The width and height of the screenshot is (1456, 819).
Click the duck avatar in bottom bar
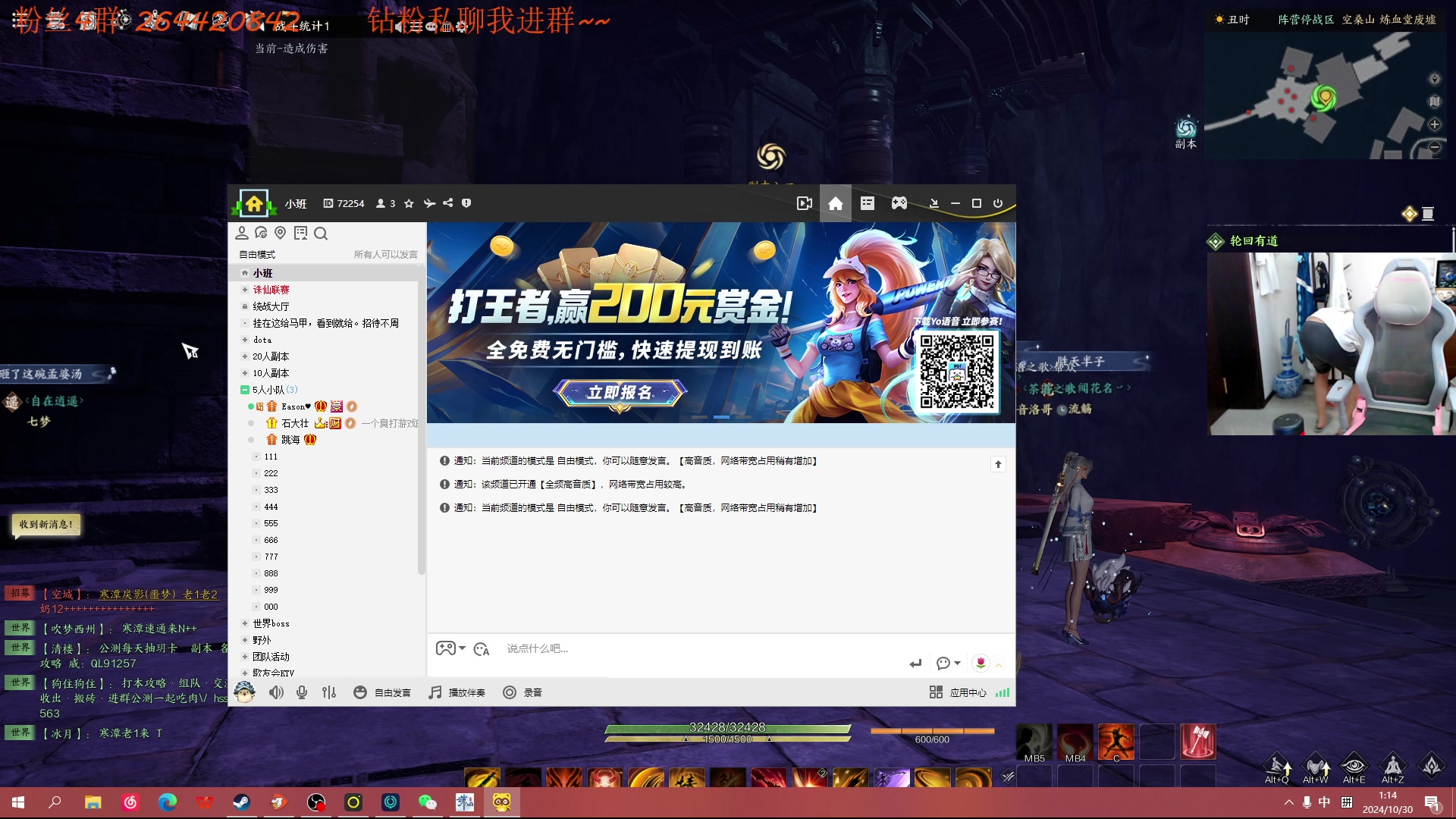coord(244,692)
